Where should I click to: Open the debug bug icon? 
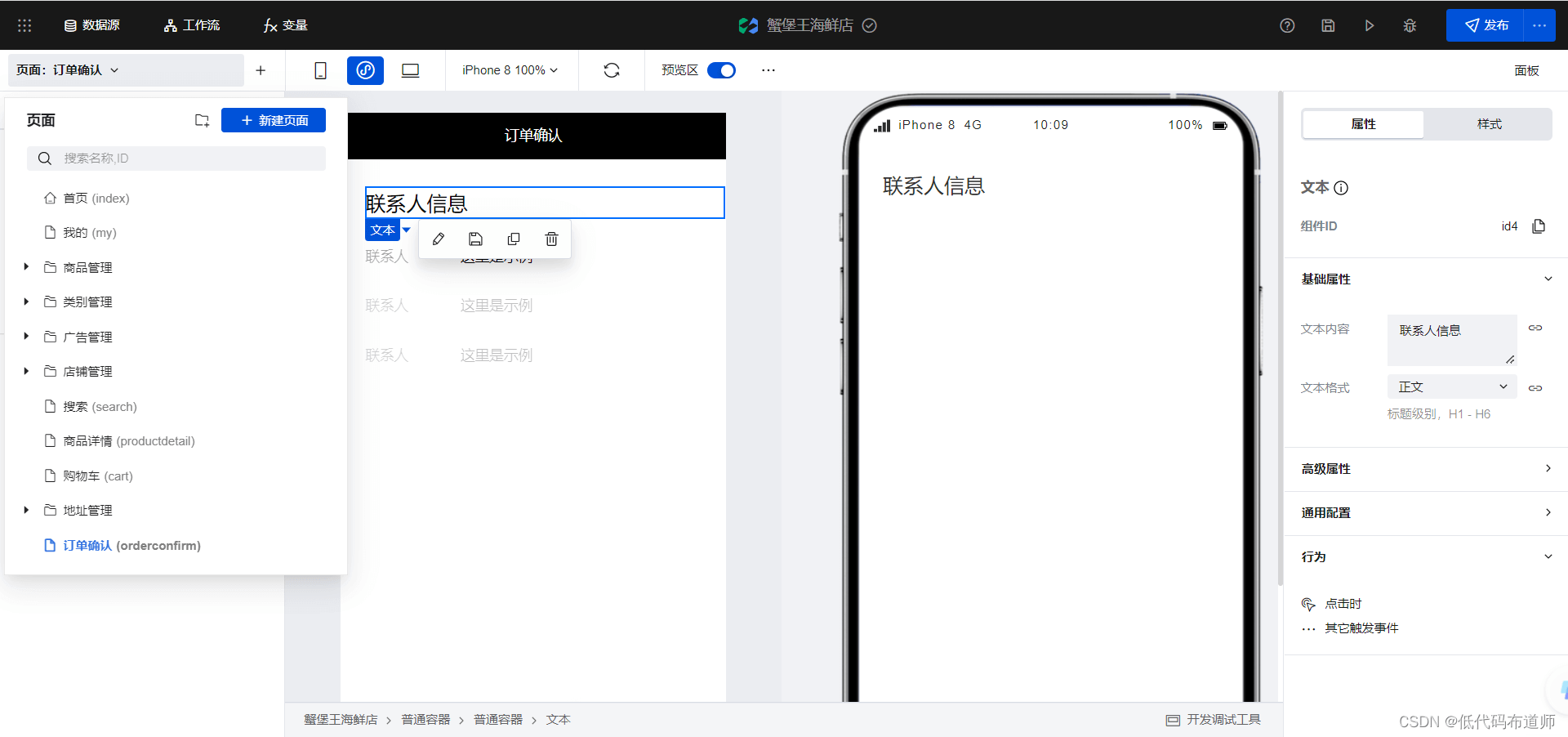[1410, 25]
